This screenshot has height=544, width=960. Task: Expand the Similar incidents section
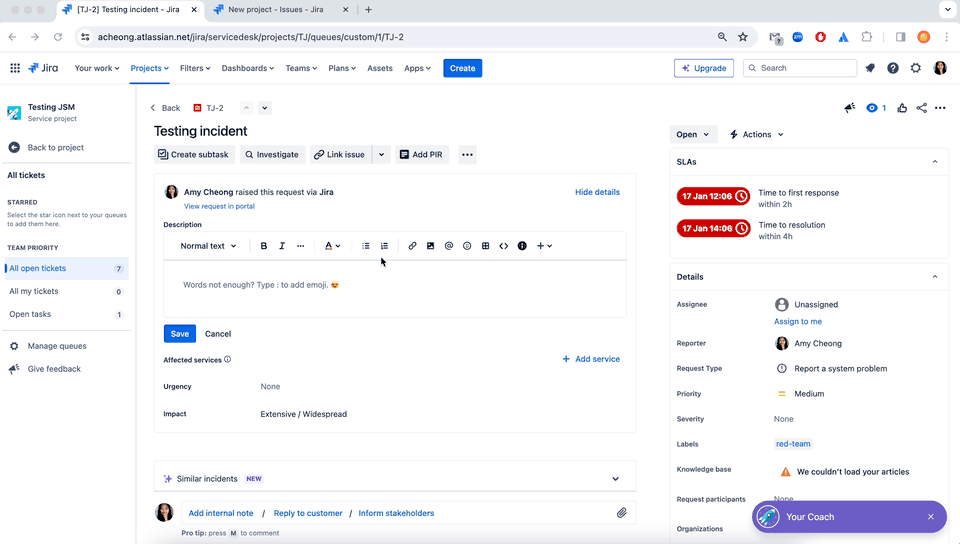point(615,479)
